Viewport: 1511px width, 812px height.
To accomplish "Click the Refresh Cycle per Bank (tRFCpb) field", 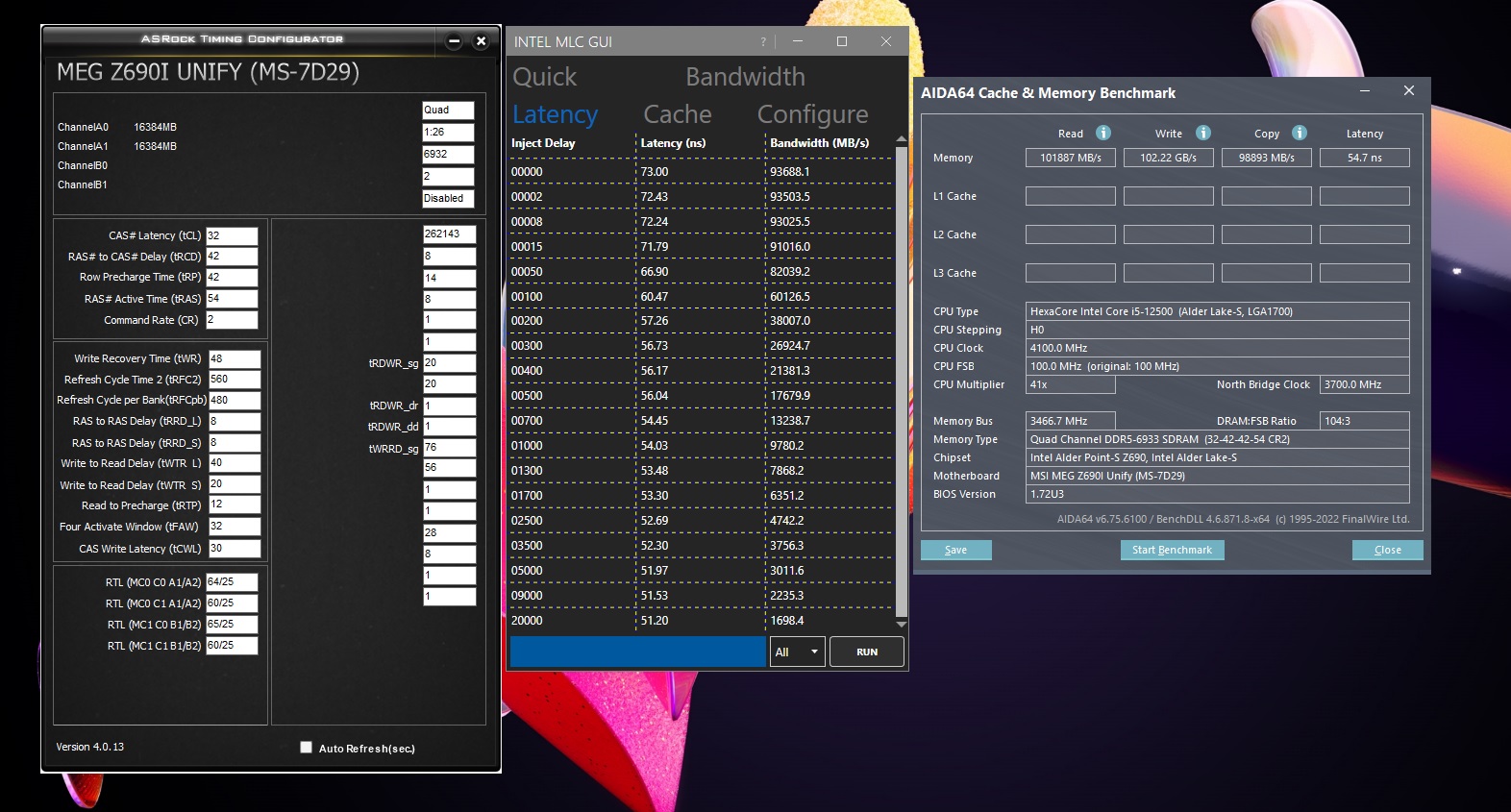I will tap(235, 401).
